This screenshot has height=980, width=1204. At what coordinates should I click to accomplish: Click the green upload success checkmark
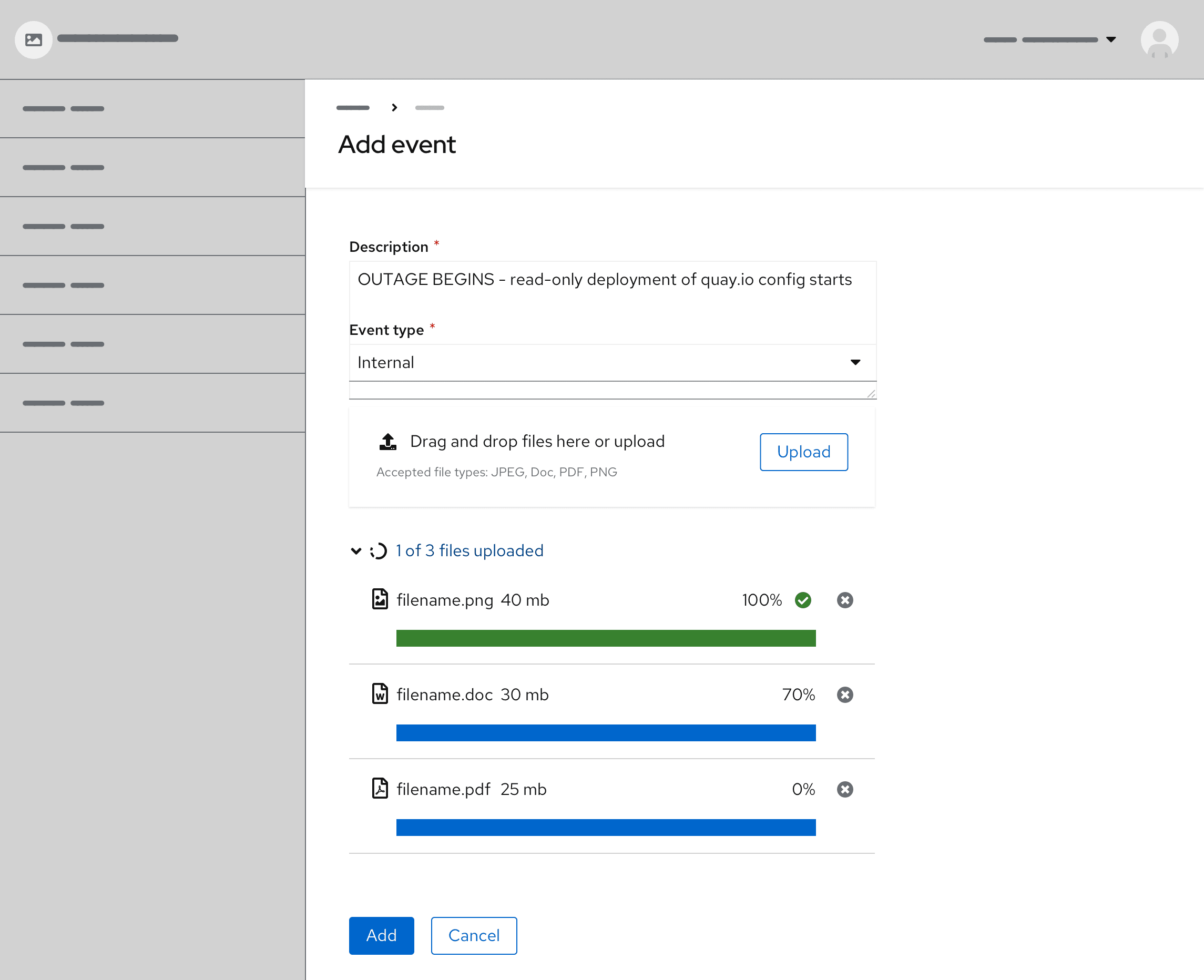coord(803,600)
